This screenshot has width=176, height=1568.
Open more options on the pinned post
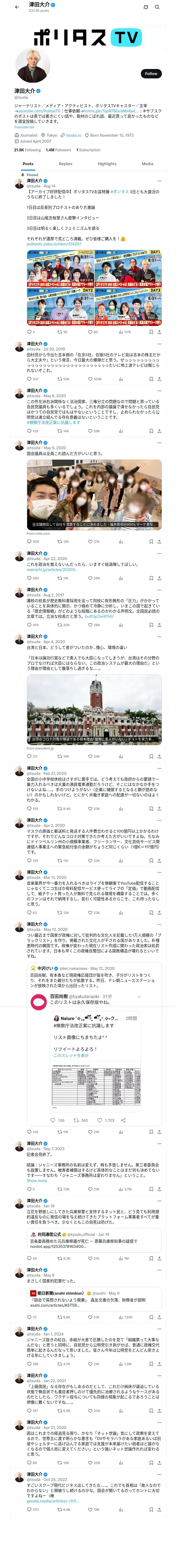pos(159,181)
